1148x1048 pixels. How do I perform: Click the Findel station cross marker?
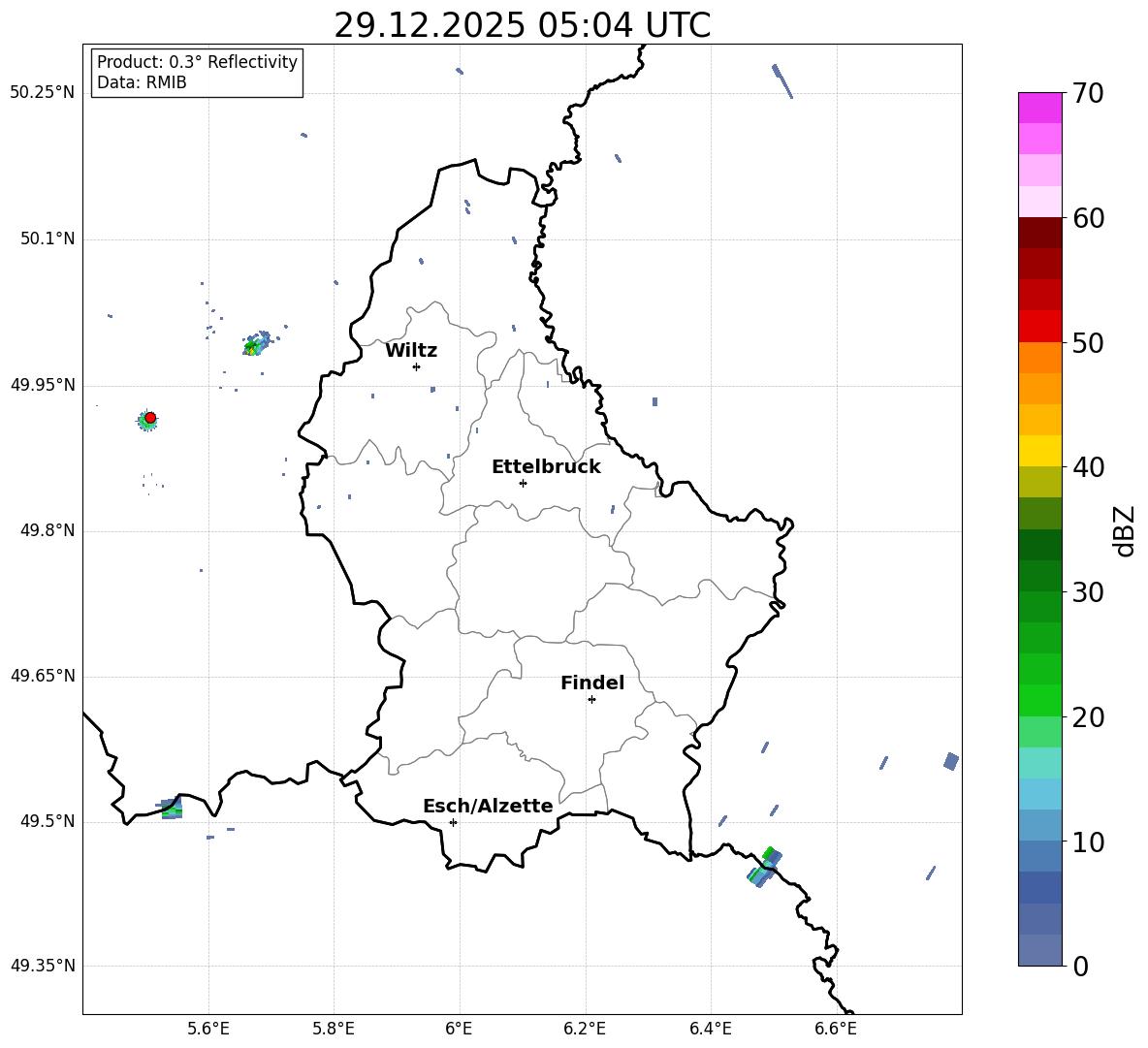coord(591,699)
